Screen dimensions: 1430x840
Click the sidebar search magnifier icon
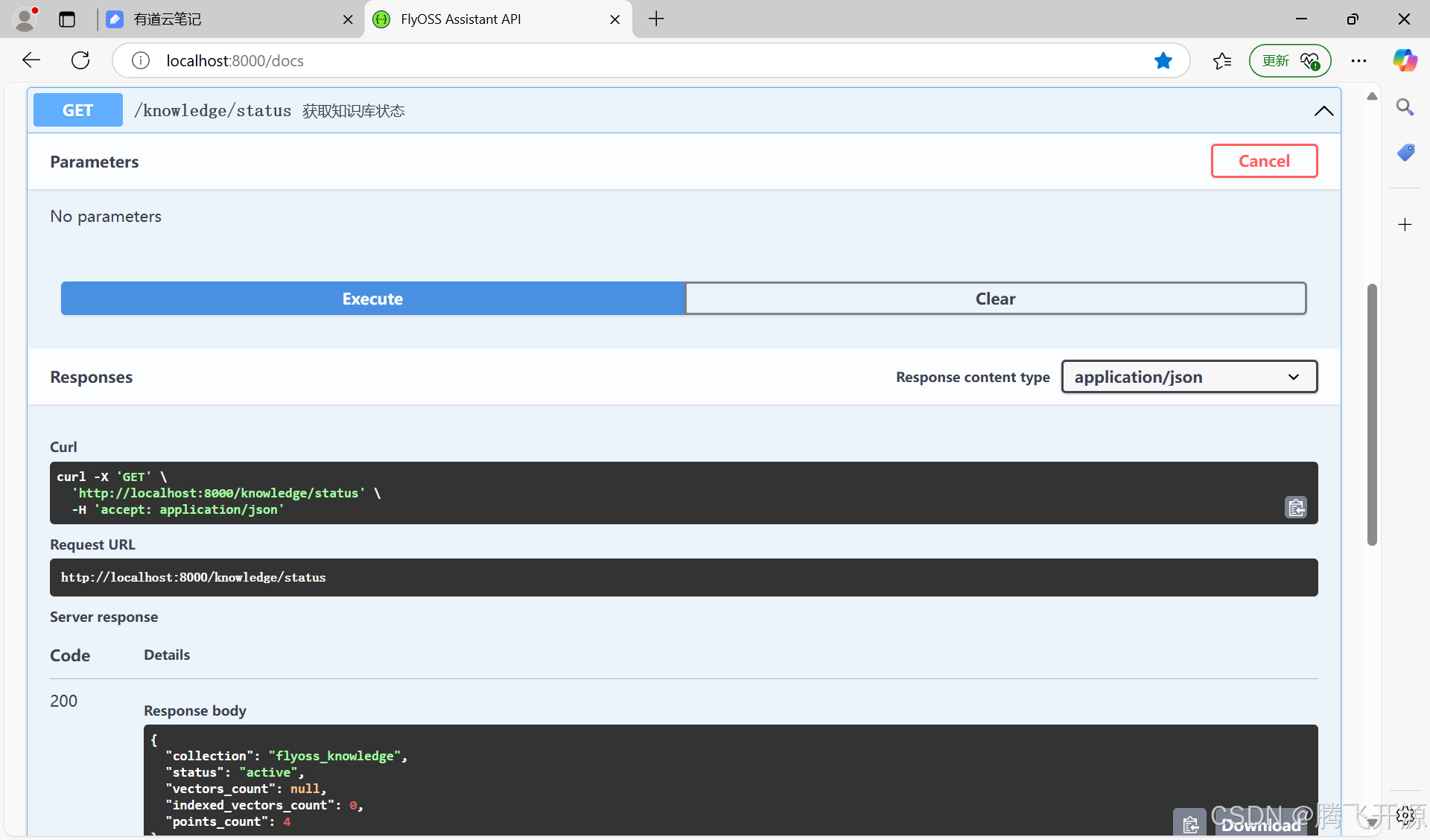(x=1405, y=107)
